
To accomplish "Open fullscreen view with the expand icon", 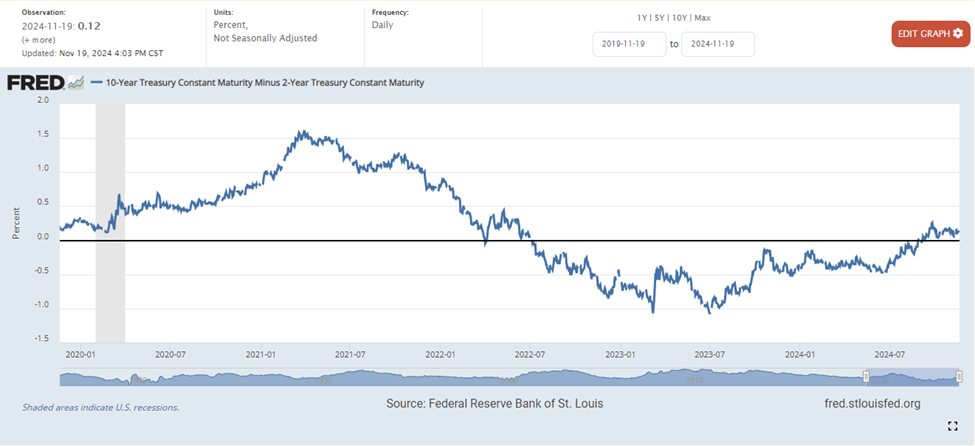I will point(953,427).
